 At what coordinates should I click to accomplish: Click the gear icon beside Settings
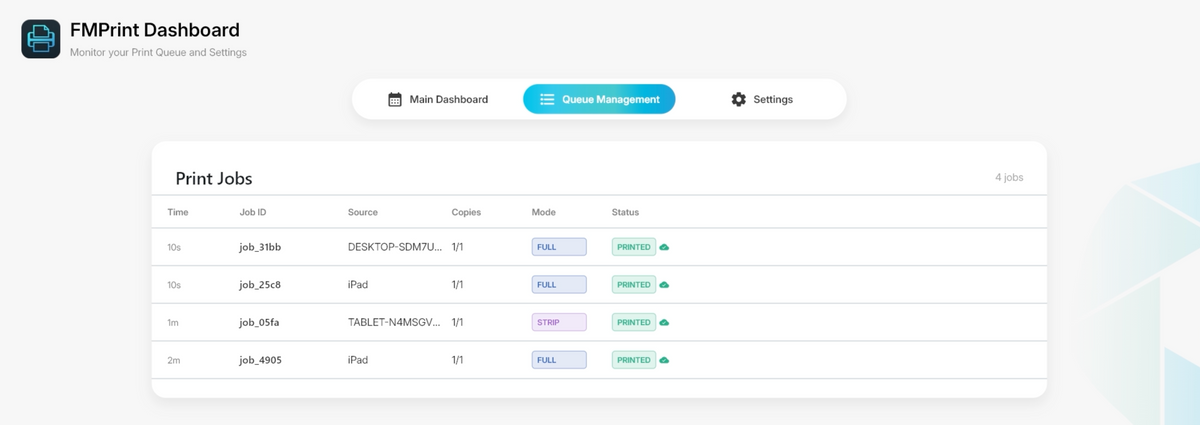[x=739, y=99]
